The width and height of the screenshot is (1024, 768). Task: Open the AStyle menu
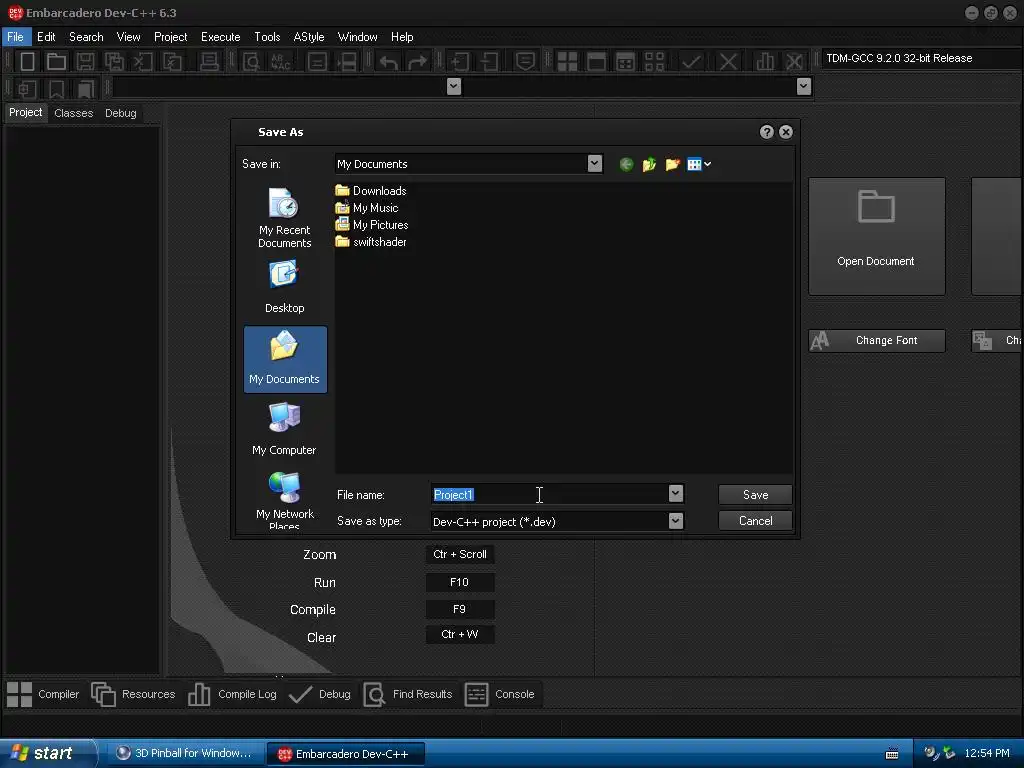(x=309, y=37)
